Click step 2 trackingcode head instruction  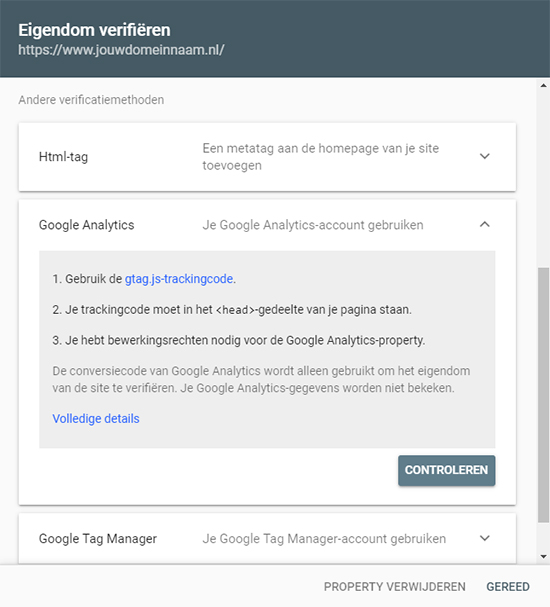pos(232,310)
